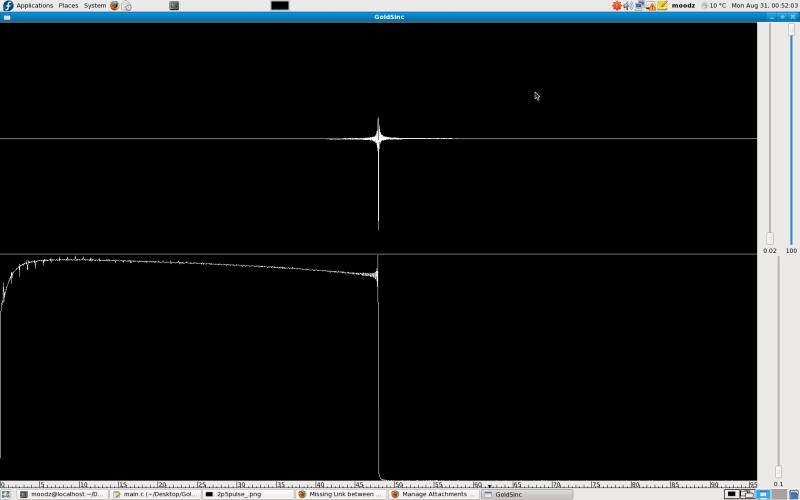Click the date and time clock

764,5
